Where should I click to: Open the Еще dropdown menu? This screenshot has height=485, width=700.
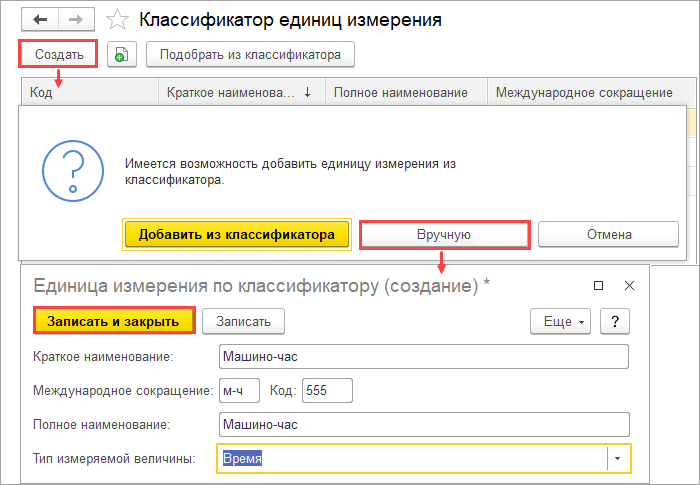click(x=560, y=321)
